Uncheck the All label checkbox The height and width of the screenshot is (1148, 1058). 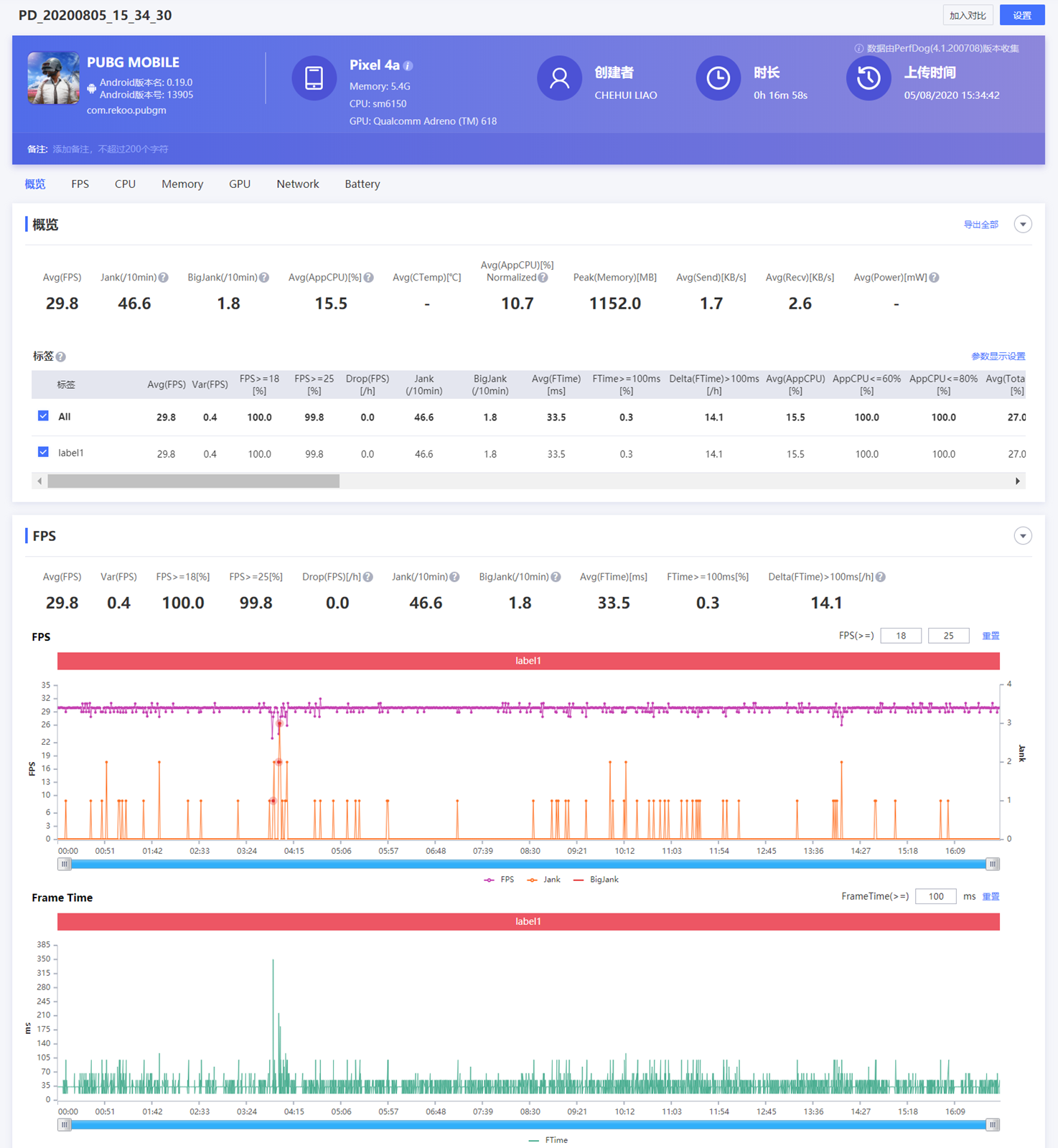click(43, 416)
